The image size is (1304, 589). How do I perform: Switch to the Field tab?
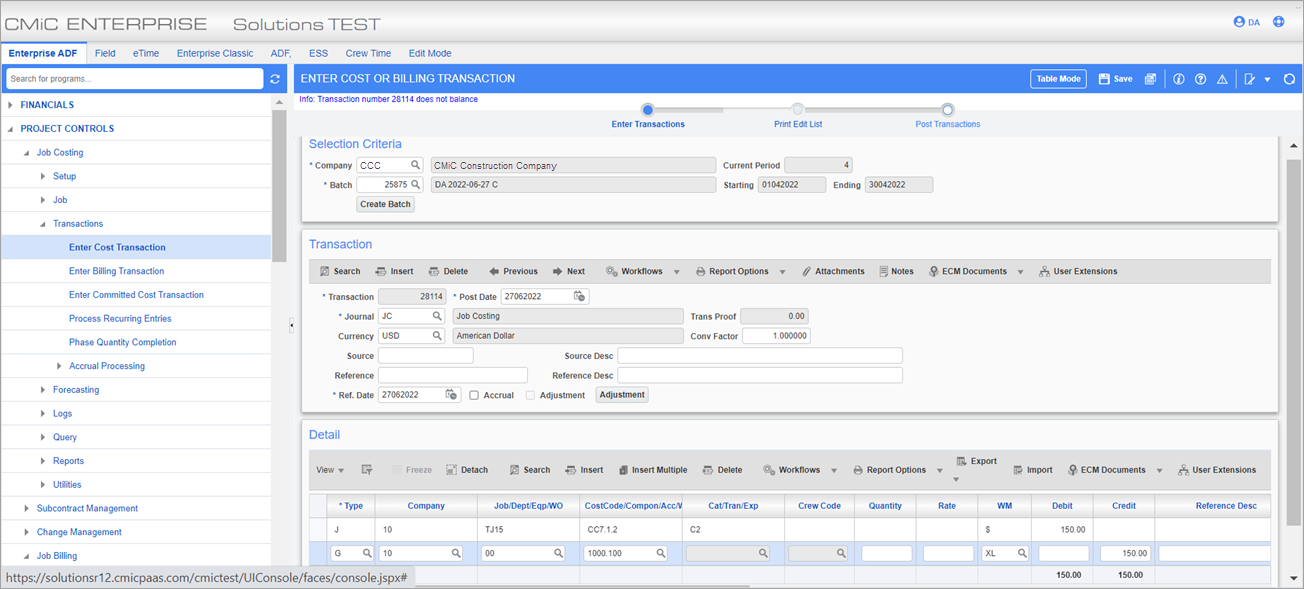click(105, 53)
